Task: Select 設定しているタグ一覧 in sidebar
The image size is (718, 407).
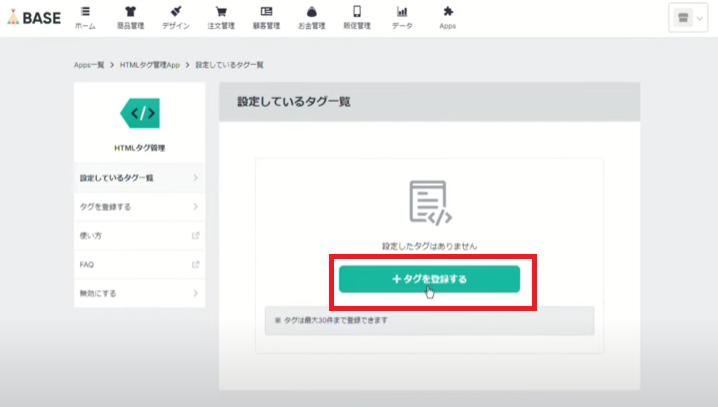Action: (139, 178)
